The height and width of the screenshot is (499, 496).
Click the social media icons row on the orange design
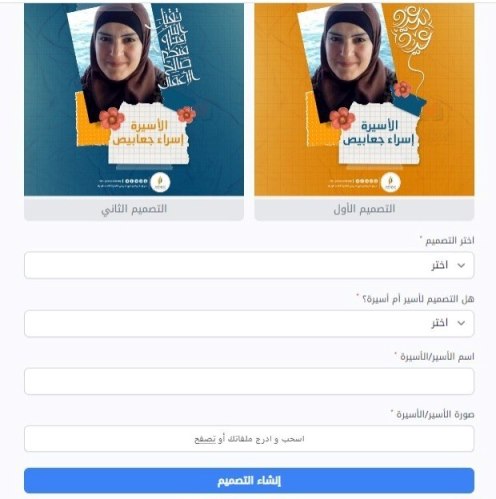[x=366, y=181]
